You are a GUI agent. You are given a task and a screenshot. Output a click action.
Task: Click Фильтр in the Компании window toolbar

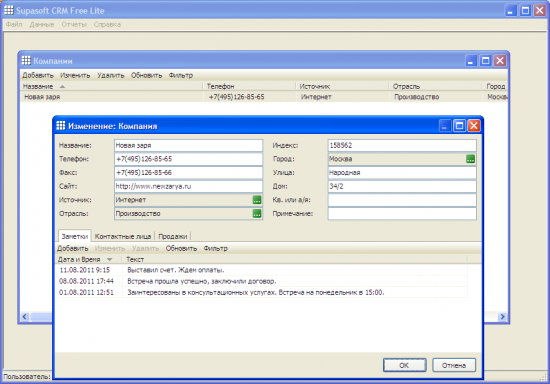pyautogui.click(x=181, y=75)
